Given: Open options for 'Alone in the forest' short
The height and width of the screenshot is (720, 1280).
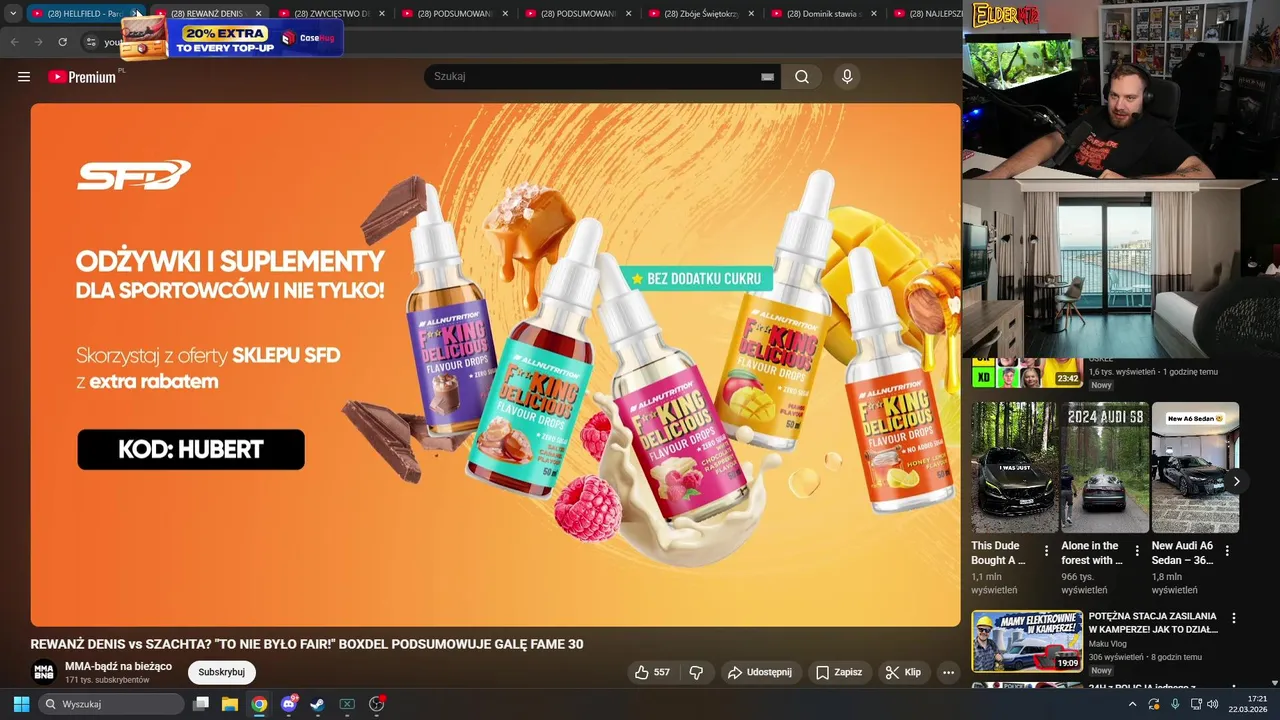Looking at the screenshot, I should point(1137,551).
